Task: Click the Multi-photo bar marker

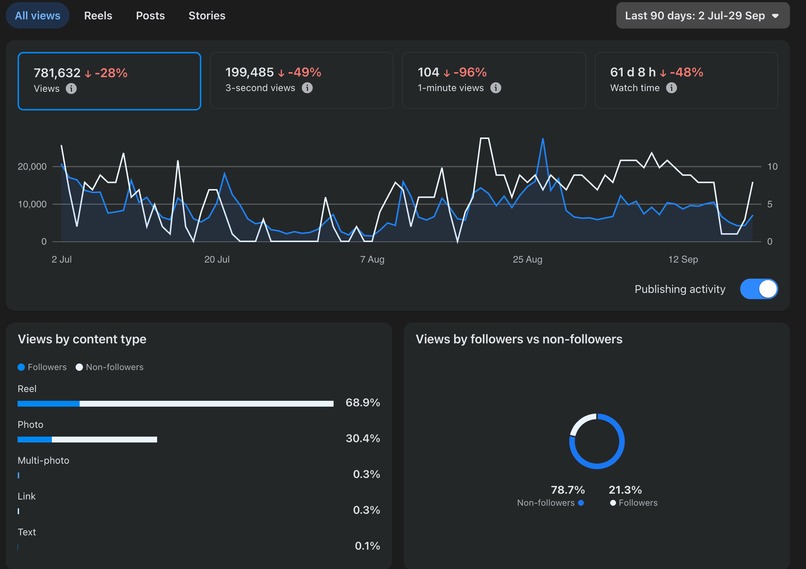Action: (x=19, y=475)
